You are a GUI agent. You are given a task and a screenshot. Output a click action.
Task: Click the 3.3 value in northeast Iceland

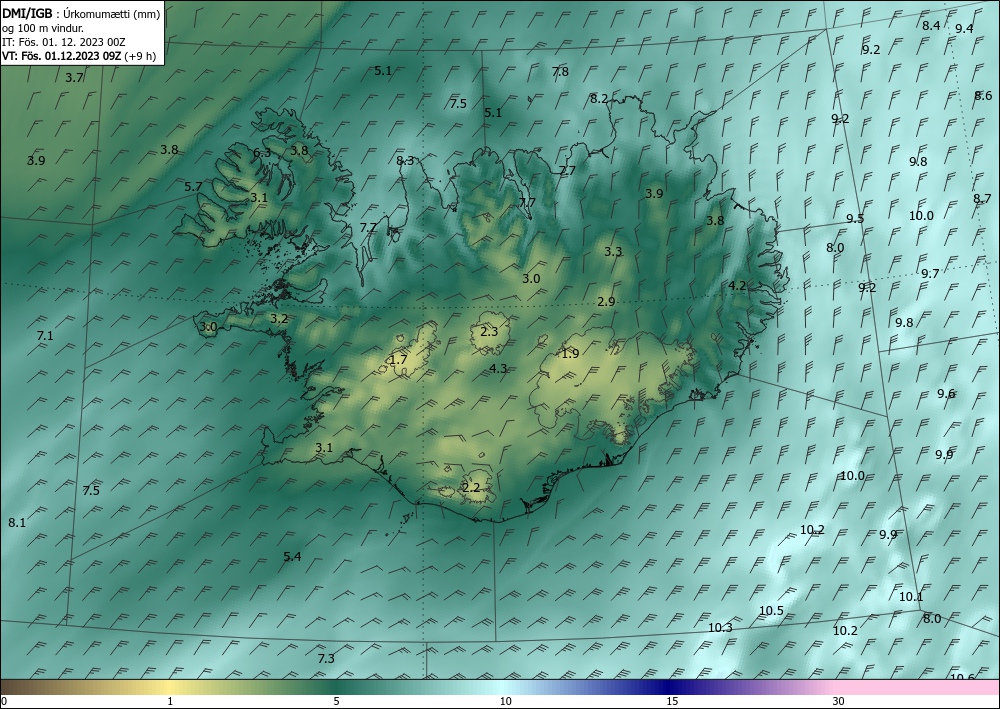click(613, 252)
